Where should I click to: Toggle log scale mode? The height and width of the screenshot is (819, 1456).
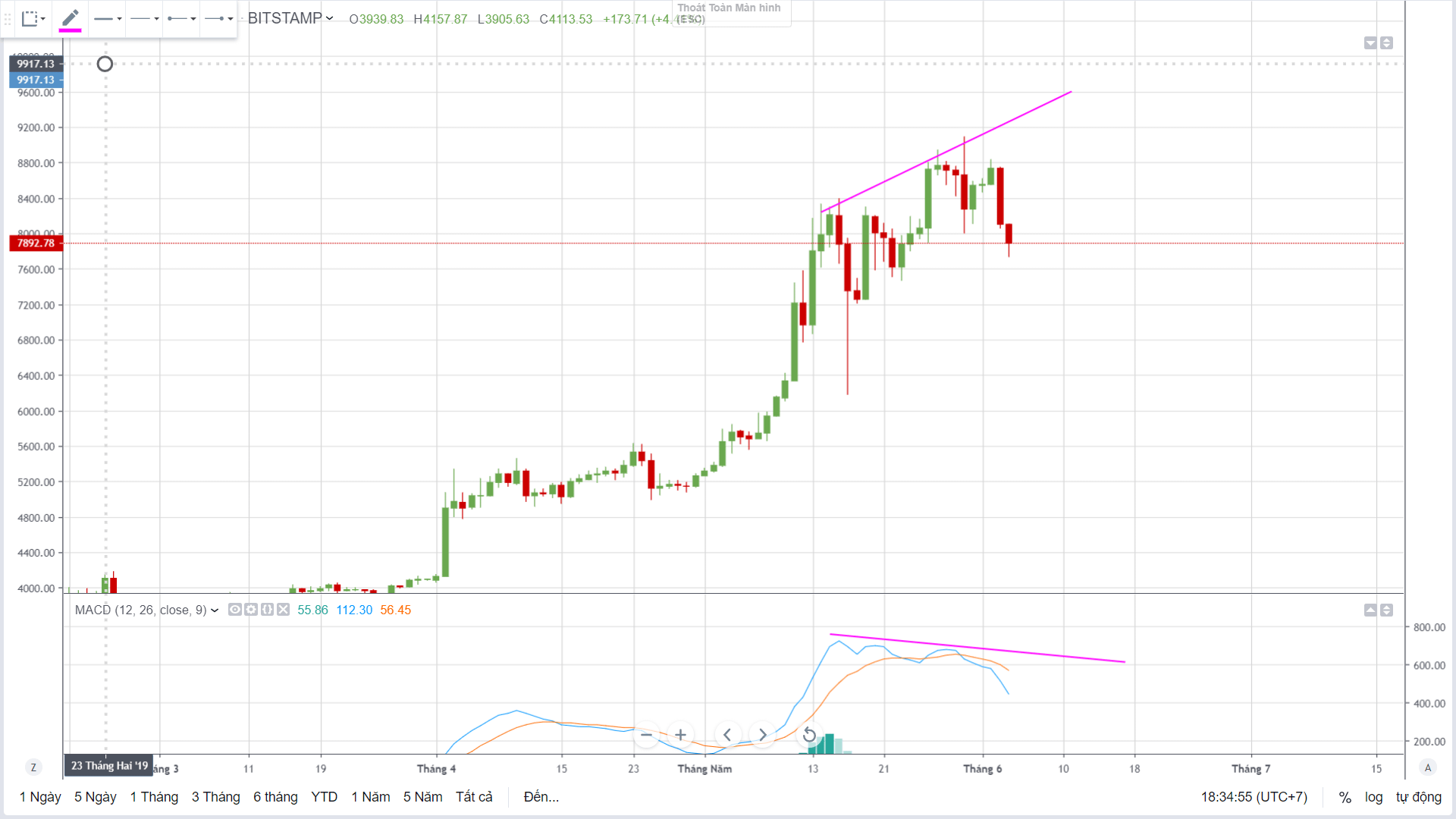pos(1373,797)
